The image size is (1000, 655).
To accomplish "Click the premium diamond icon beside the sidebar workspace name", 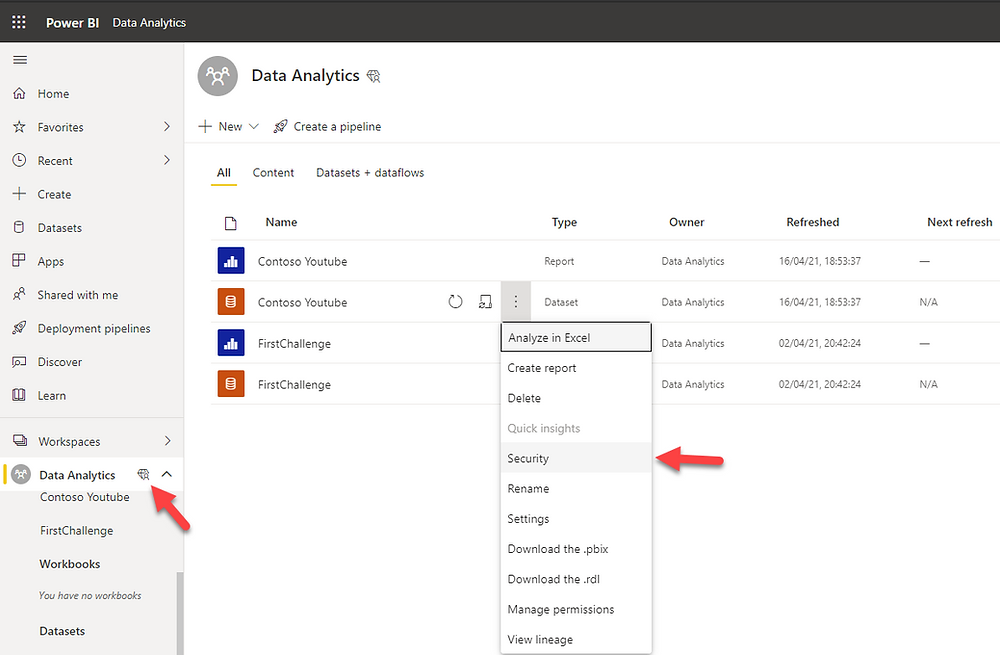I will [x=143, y=475].
